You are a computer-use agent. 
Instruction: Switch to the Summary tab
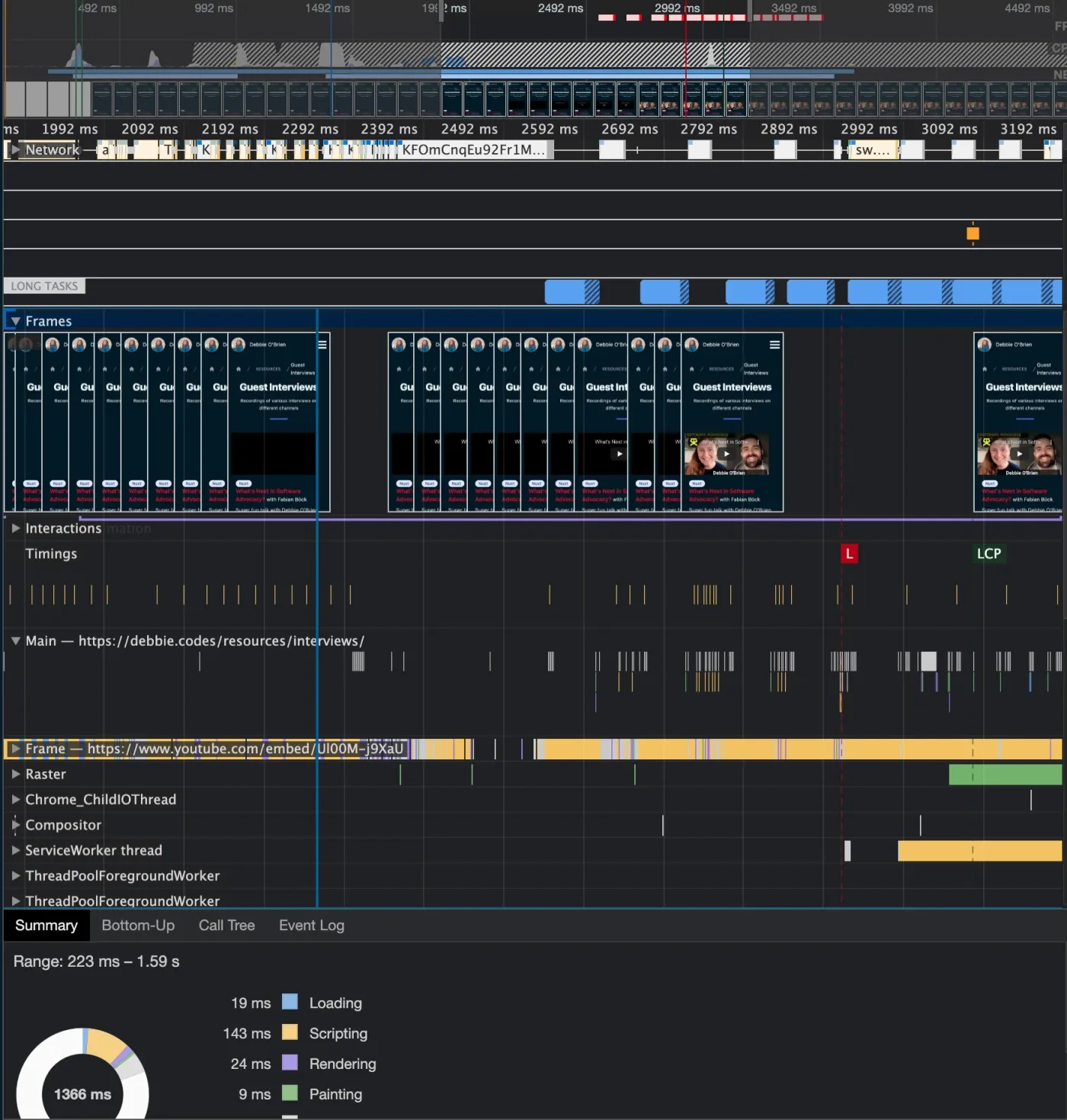tap(46, 925)
